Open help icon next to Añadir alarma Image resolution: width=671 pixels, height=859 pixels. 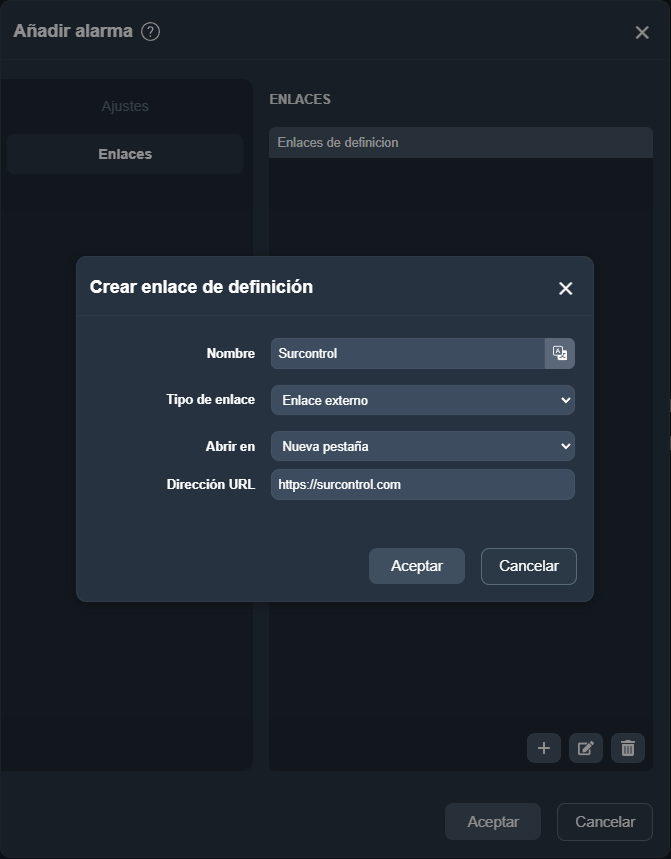click(x=151, y=32)
